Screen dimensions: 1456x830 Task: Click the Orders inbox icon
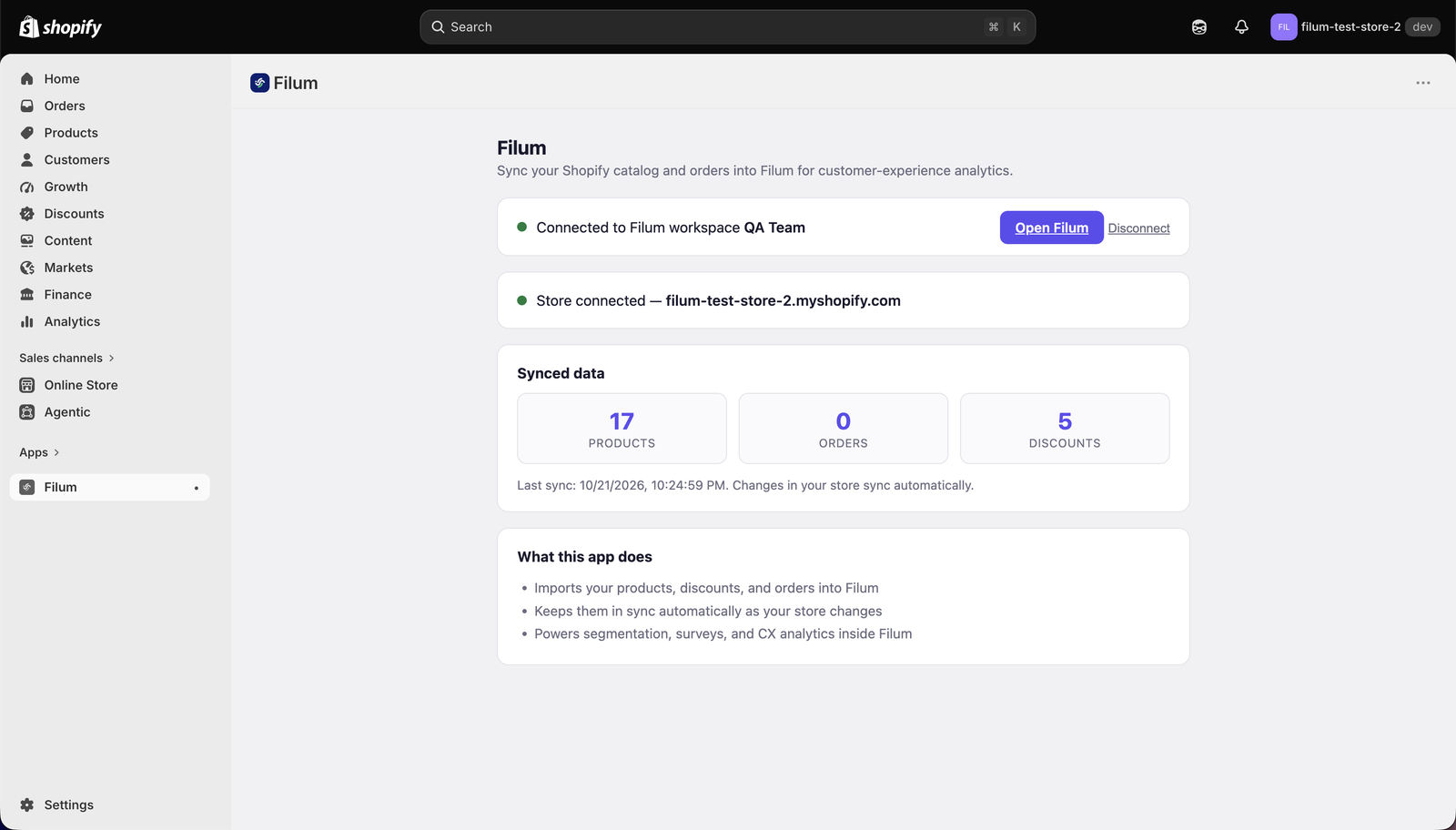[x=27, y=106]
